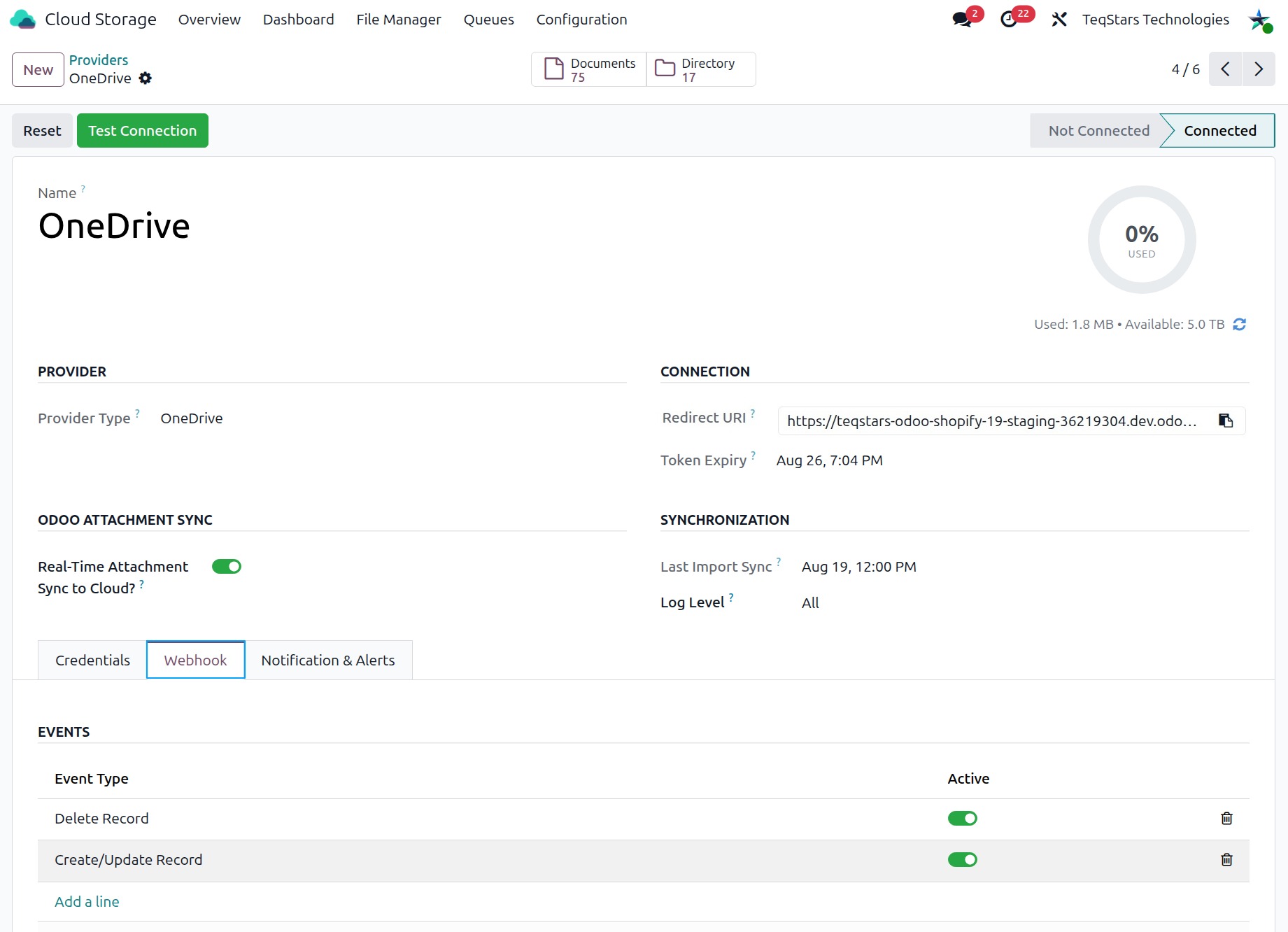The width and height of the screenshot is (1288, 932).
Task: Open the TeqStars Technologies company switcher
Action: 1156,20
